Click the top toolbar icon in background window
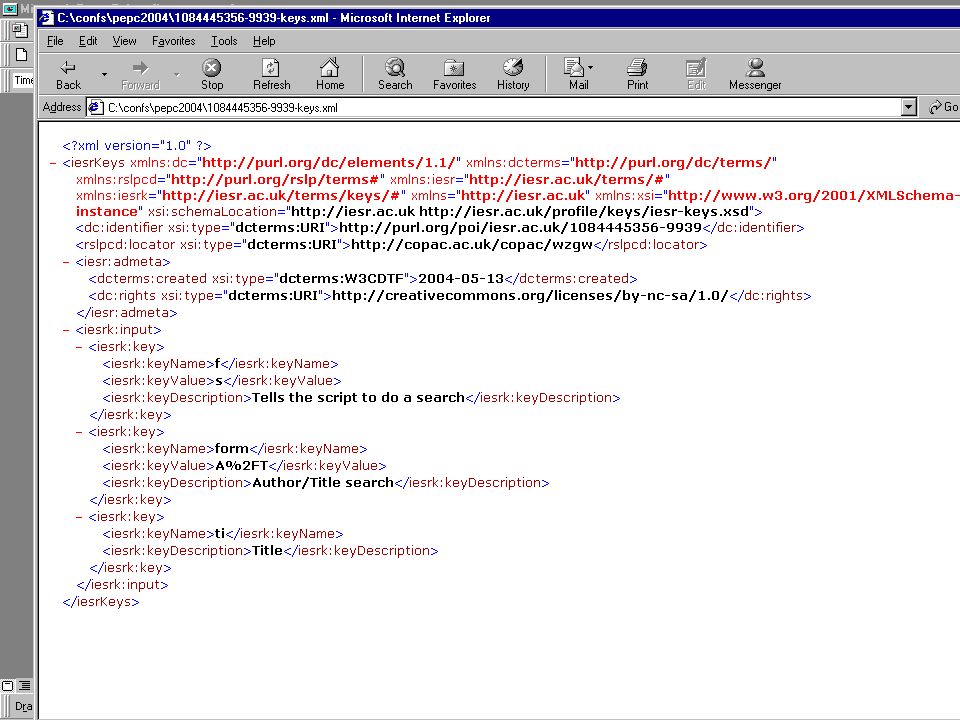This screenshot has width=960, height=720. [21, 29]
